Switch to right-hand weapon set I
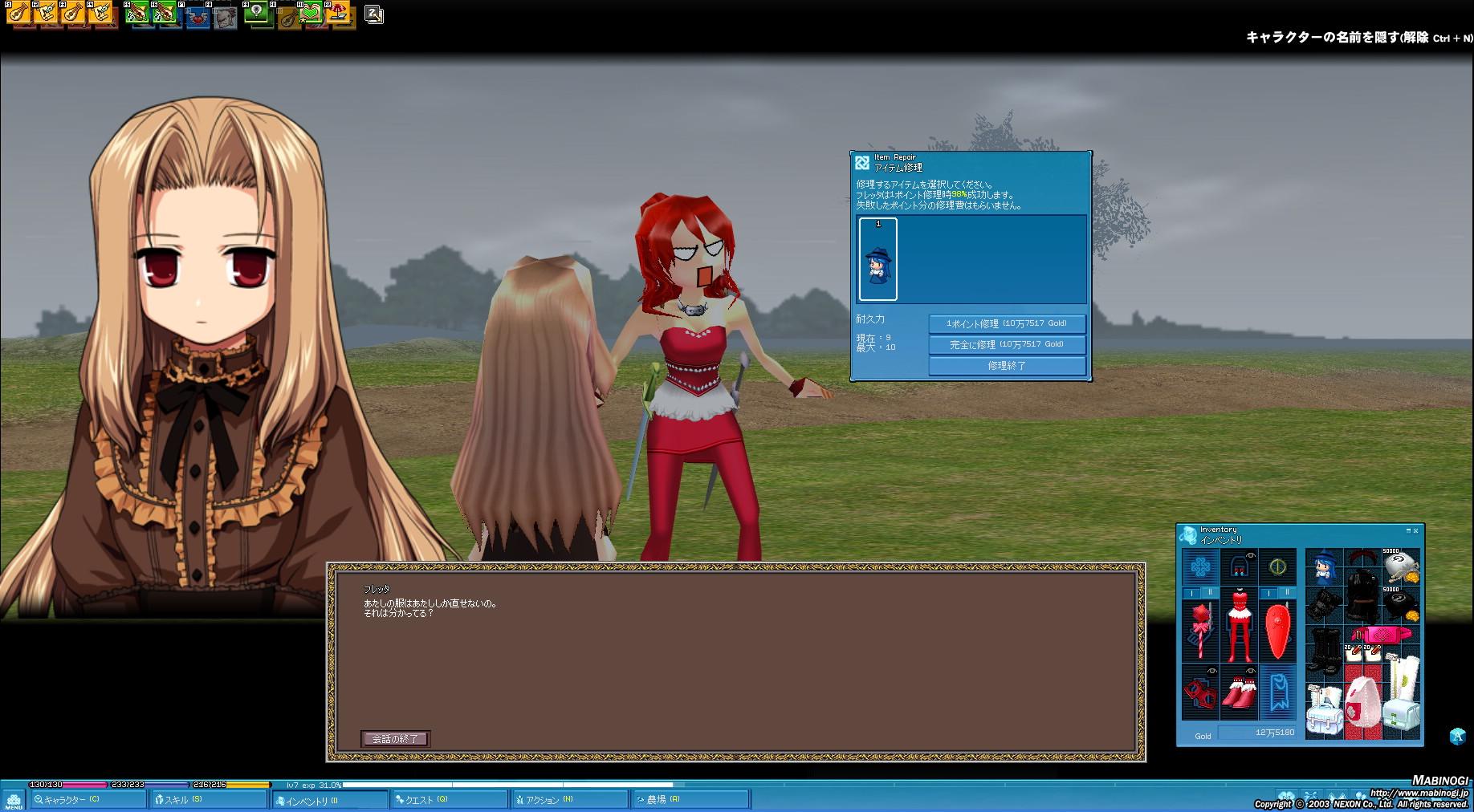Viewport: 1474px width, 812px height. click(x=1191, y=593)
